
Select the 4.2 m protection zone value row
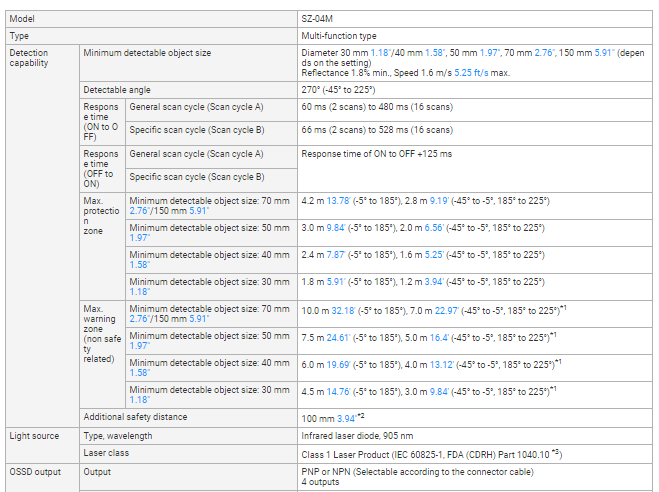(x=475, y=206)
